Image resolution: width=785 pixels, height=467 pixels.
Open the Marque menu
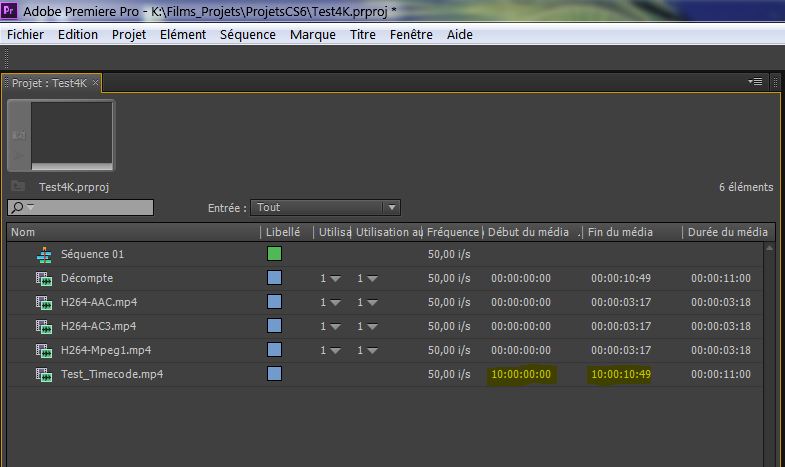pos(312,35)
